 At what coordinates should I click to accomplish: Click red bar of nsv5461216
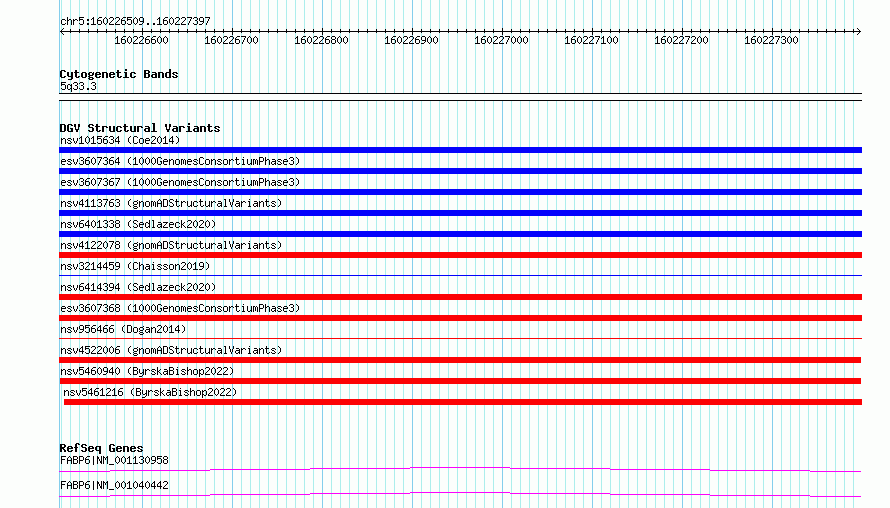pos(463,402)
